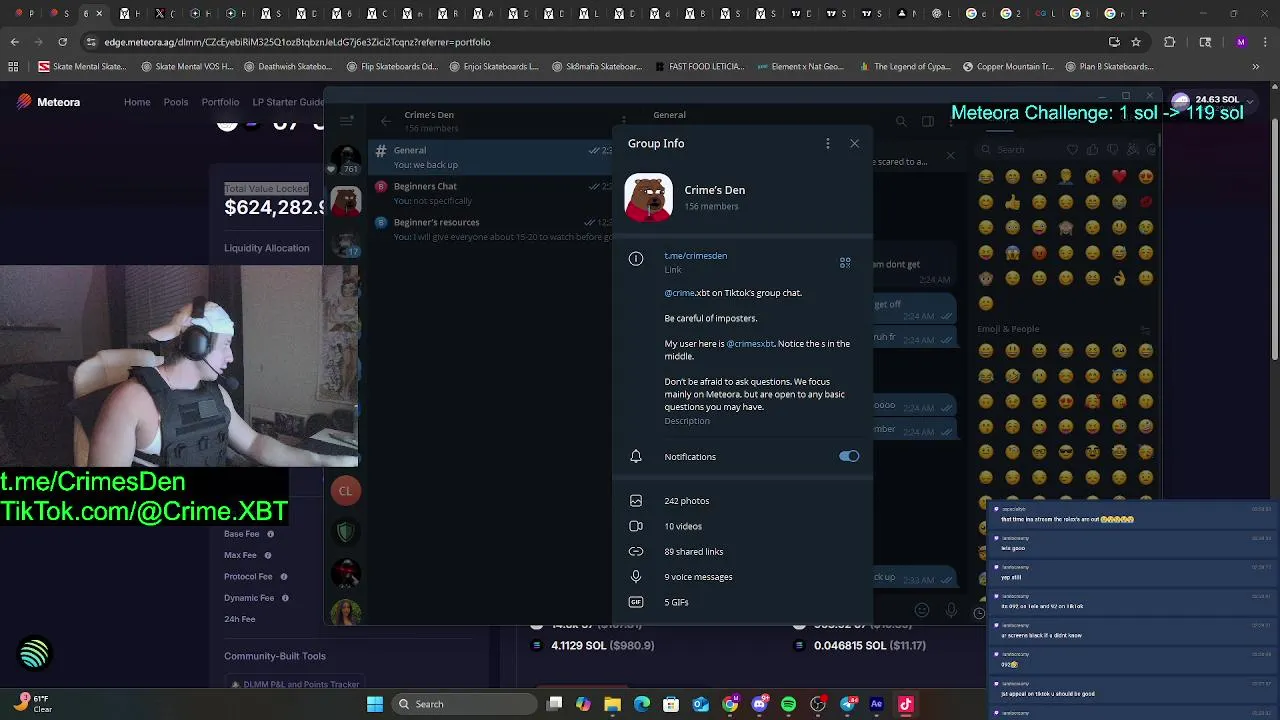This screenshot has height=720, width=1280.
Task: Open emoji picker smiley in message bar
Action: (922, 610)
